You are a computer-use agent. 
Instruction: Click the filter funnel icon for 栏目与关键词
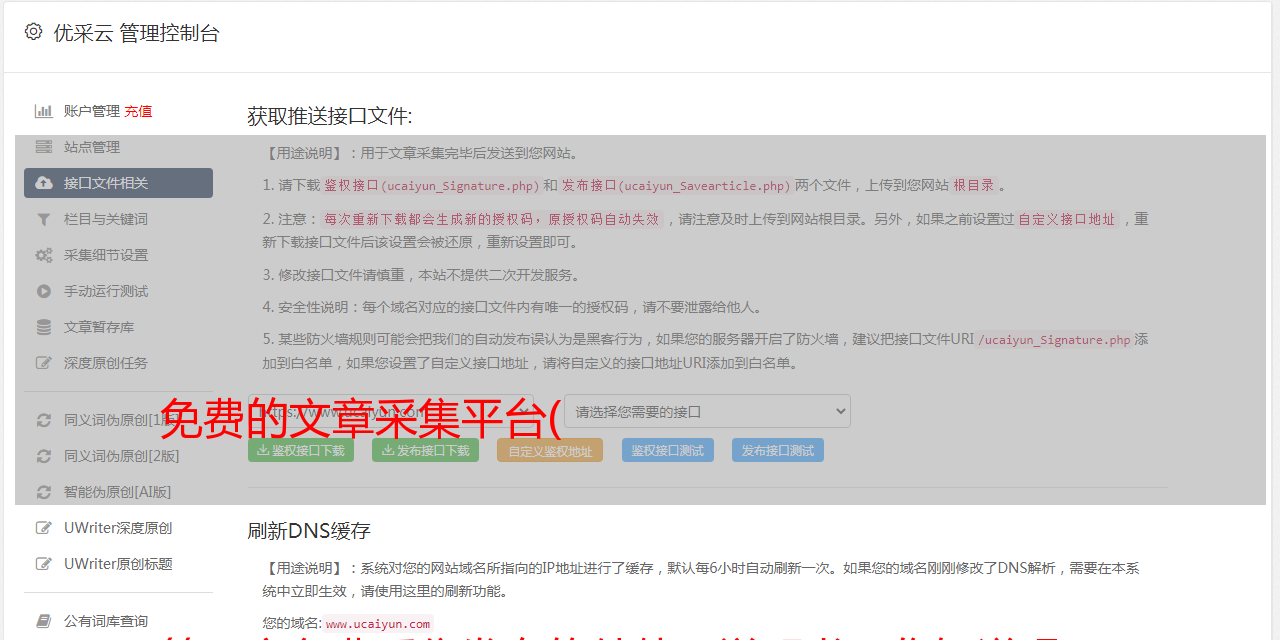pos(44,219)
